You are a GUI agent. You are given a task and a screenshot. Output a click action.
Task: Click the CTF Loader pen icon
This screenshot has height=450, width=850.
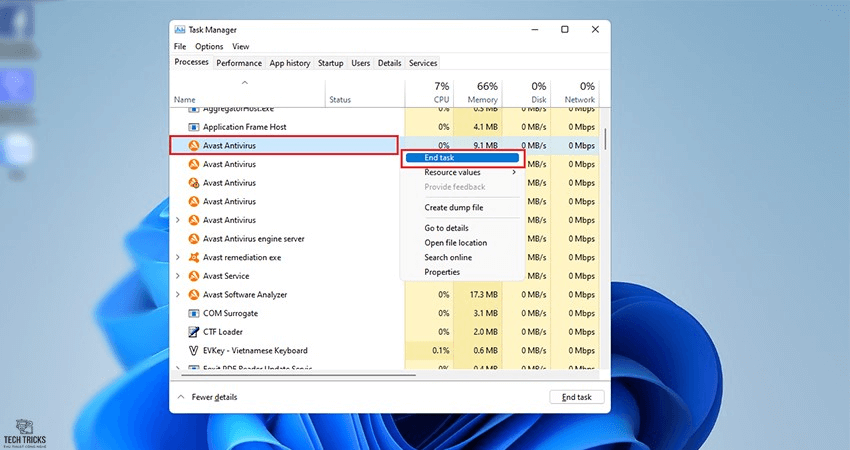194,332
